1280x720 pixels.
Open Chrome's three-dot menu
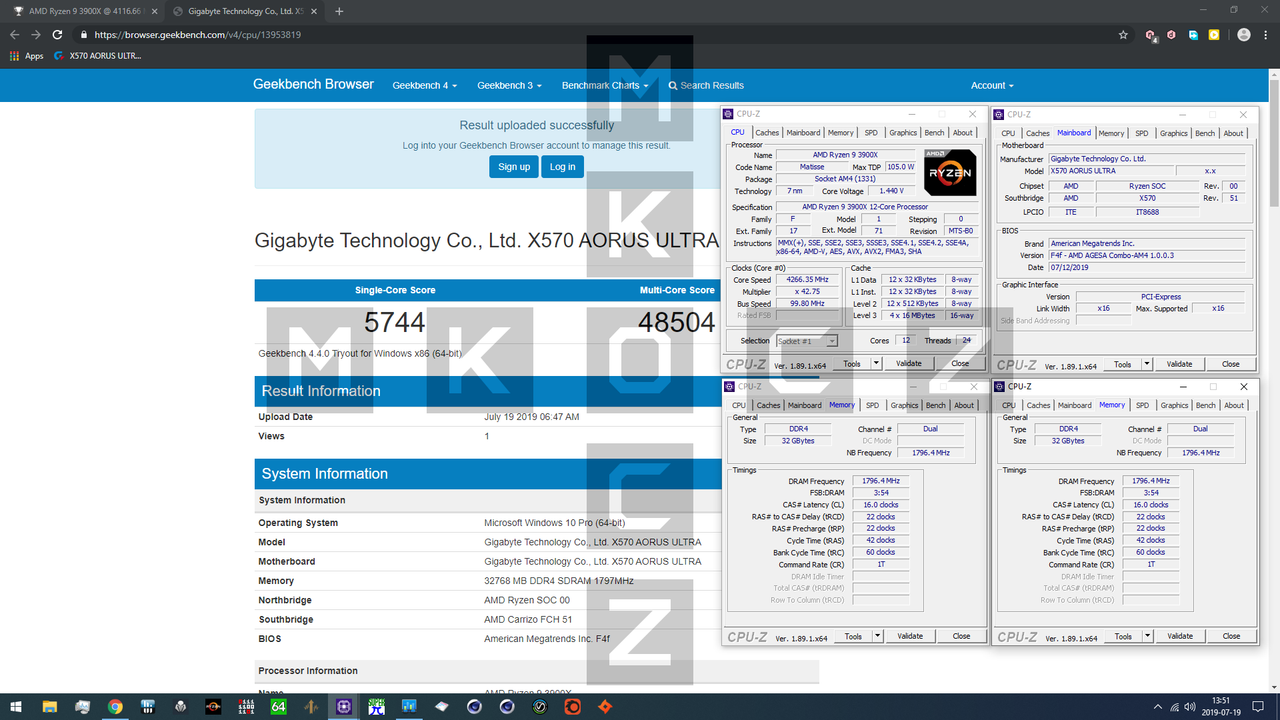coord(1268,34)
